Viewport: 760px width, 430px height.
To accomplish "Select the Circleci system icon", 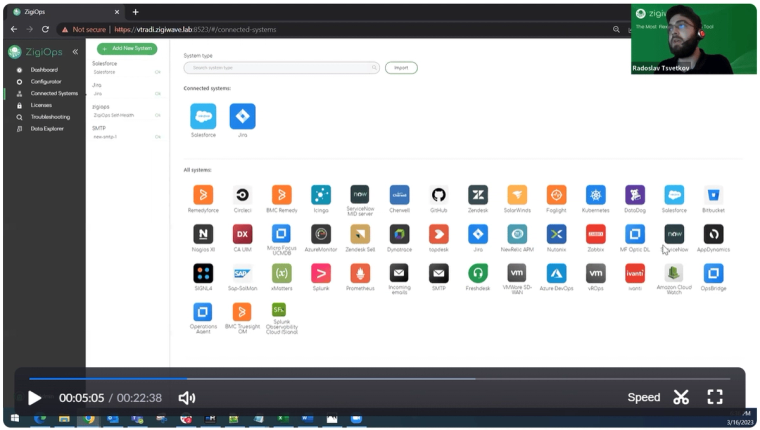I will tap(242, 195).
